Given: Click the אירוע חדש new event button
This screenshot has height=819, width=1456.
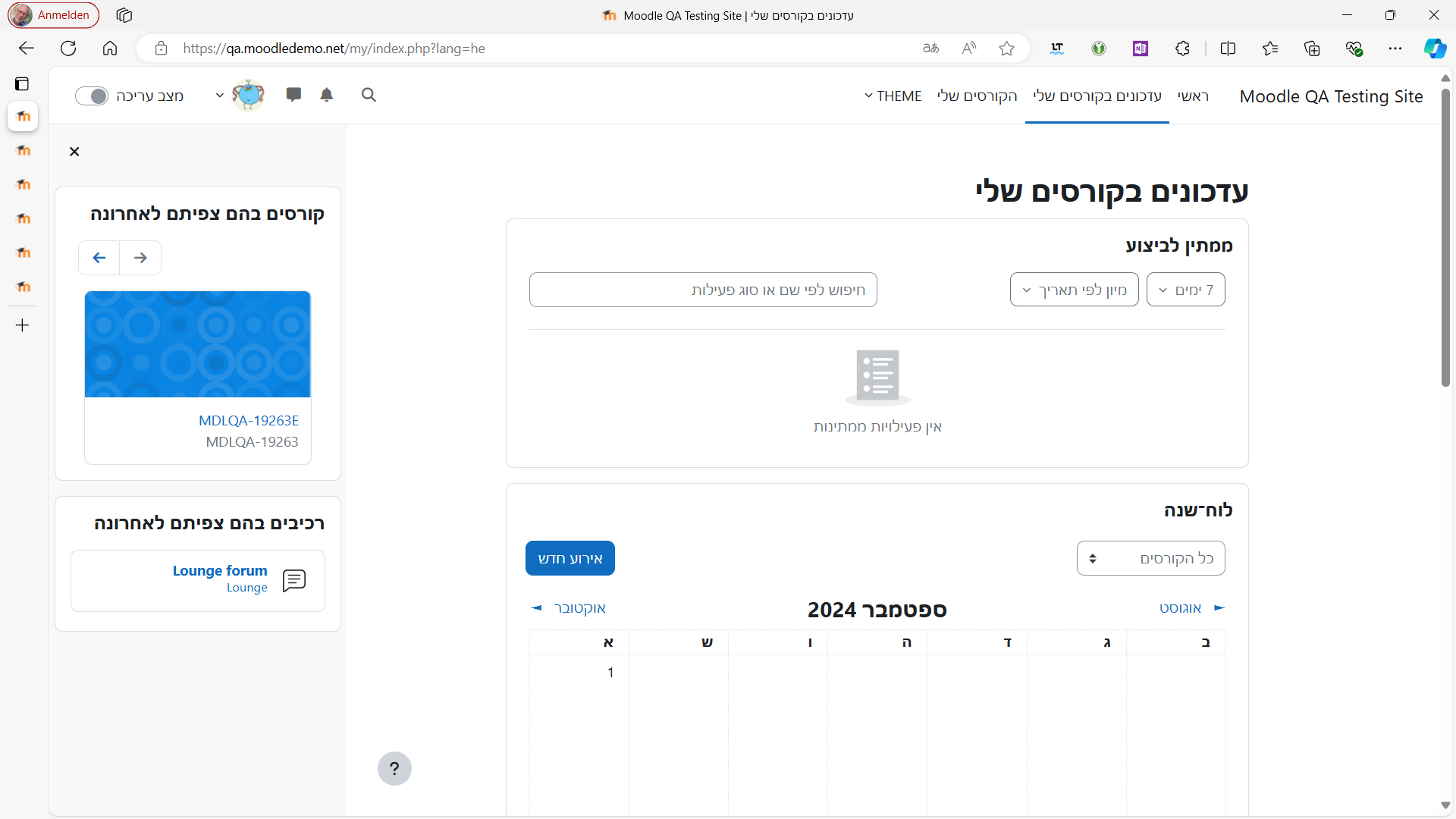Looking at the screenshot, I should point(570,559).
